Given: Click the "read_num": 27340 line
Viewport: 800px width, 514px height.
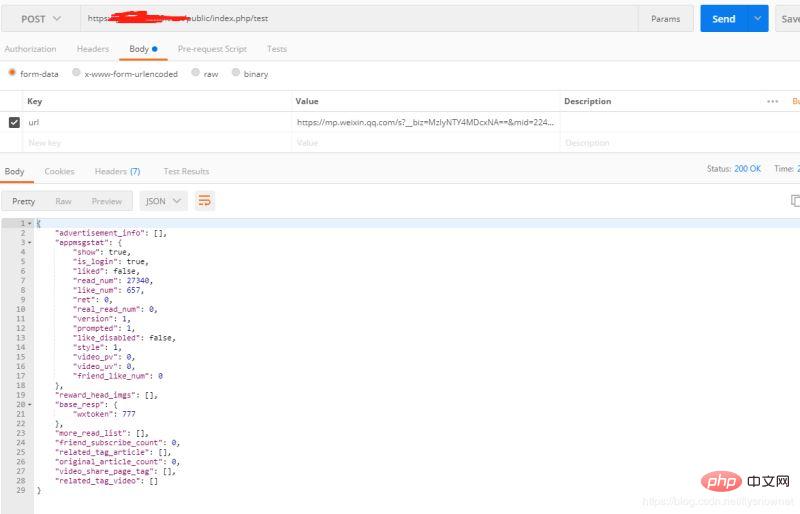Looking at the screenshot, I should tap(113, 281).
